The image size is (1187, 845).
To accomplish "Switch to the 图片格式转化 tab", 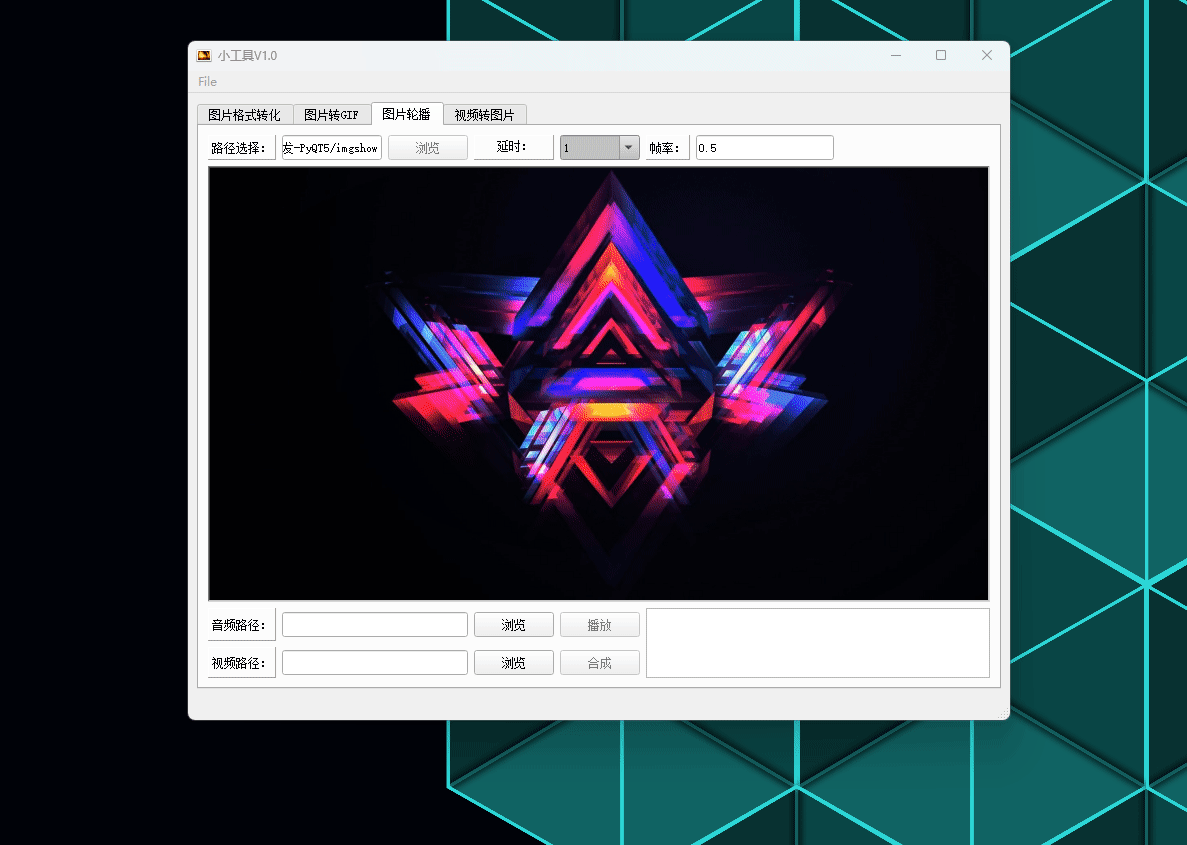I will [245, 114].
